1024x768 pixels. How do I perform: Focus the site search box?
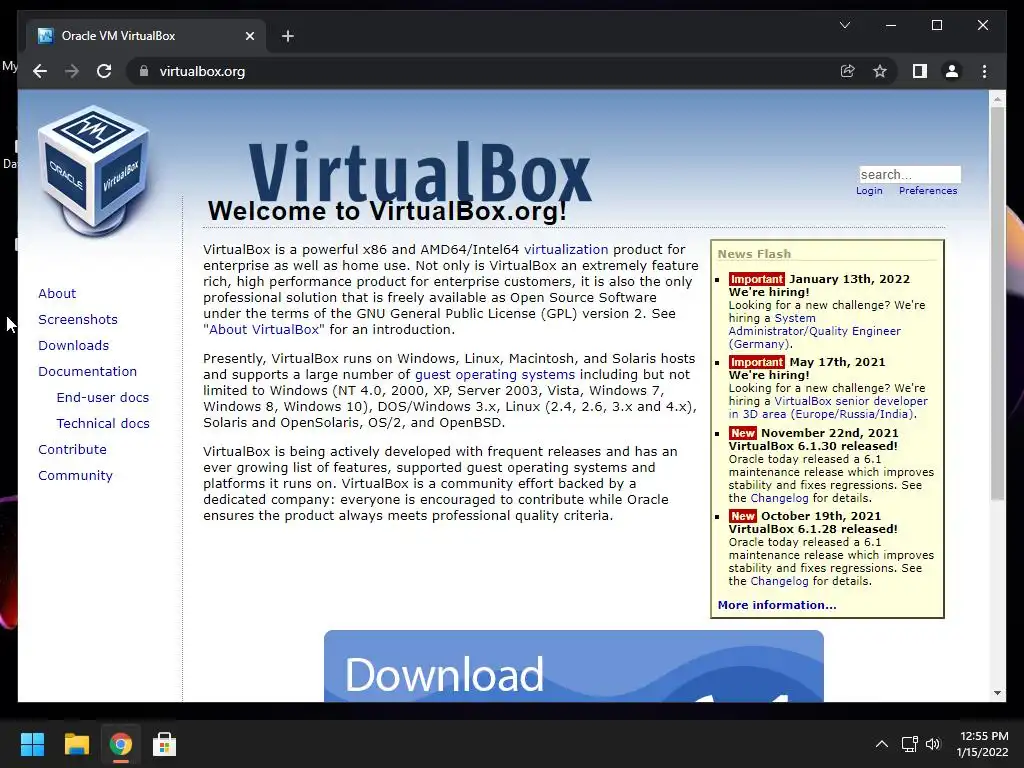(910, 174)
